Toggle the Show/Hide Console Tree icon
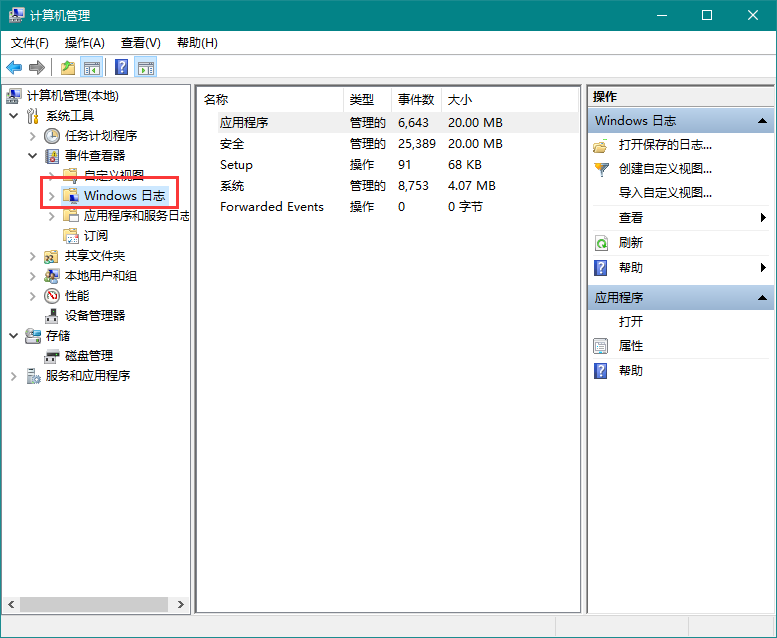Viewport: 777px width, 638px height. (x=92, y=67)
